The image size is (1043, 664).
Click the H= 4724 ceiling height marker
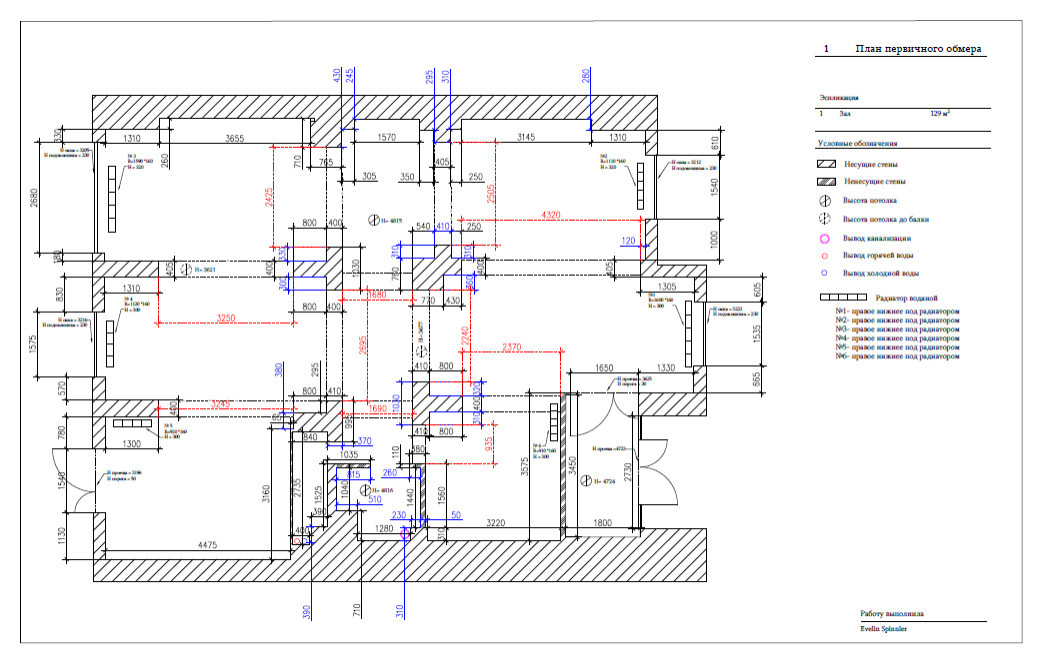point(587,482)
